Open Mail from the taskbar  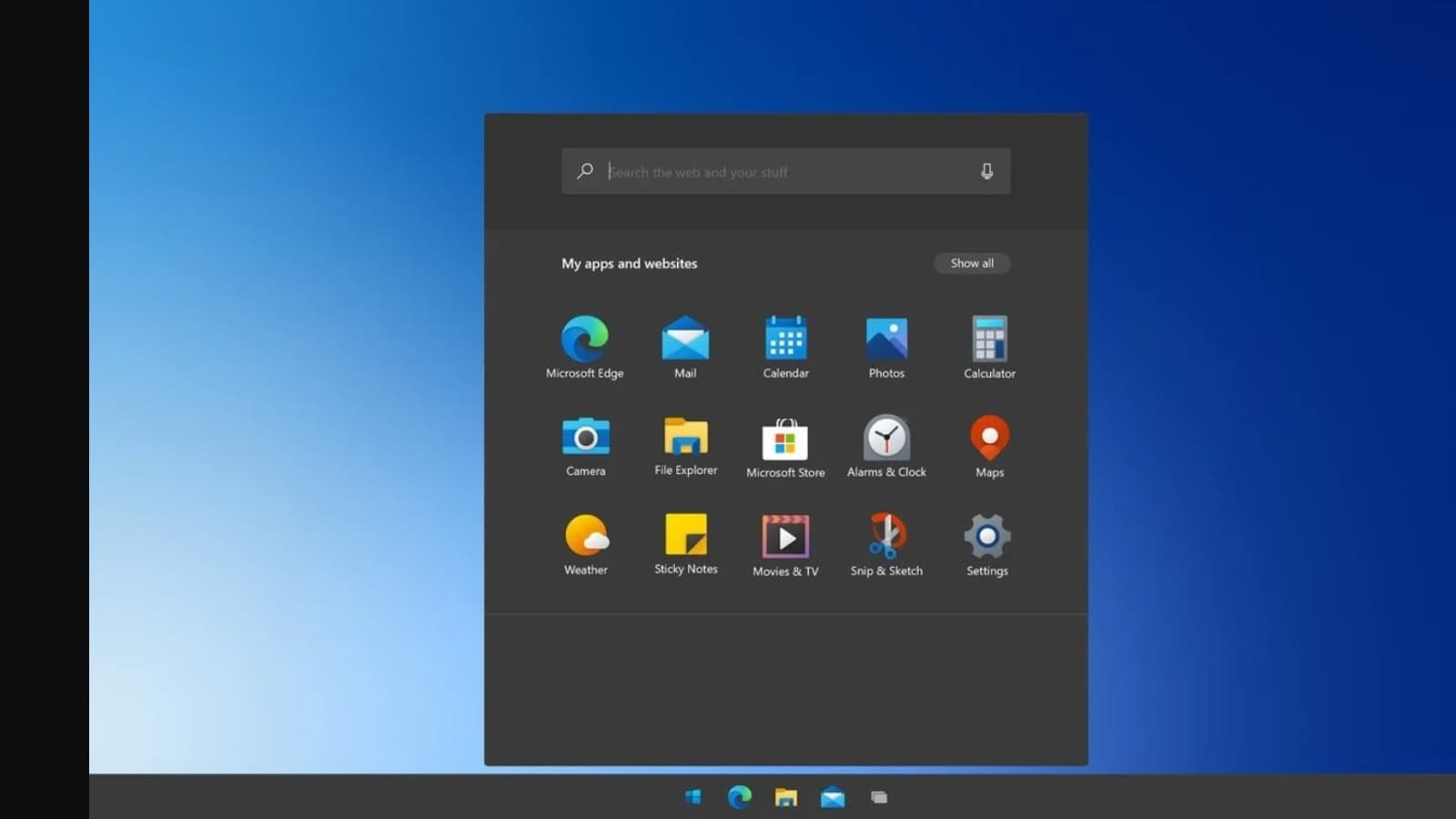833,797
